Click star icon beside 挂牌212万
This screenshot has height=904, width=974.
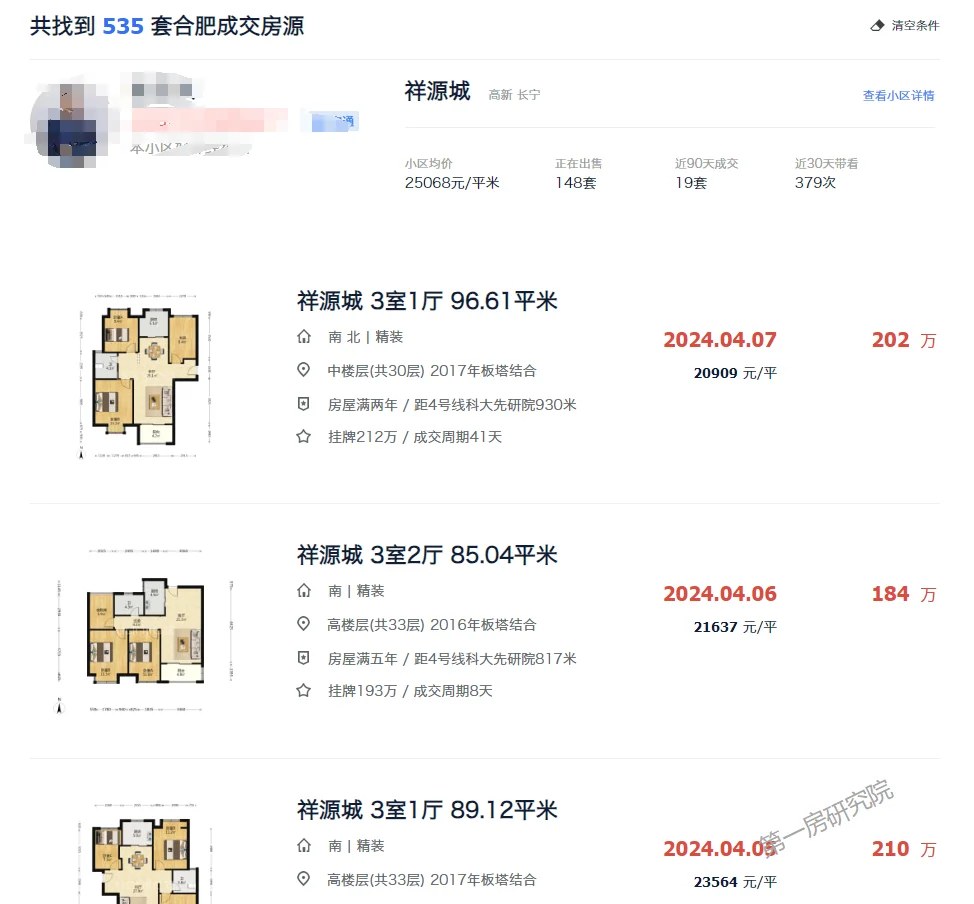click(x=304, y=437)
